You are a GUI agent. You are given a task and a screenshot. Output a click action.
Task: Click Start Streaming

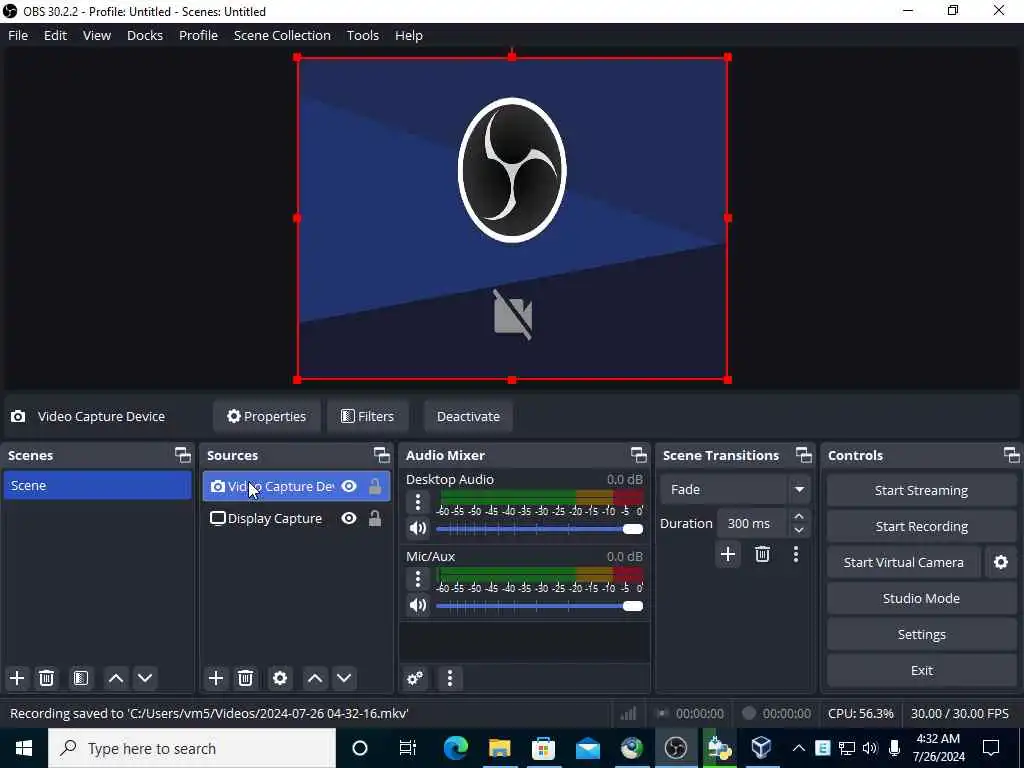921,490
